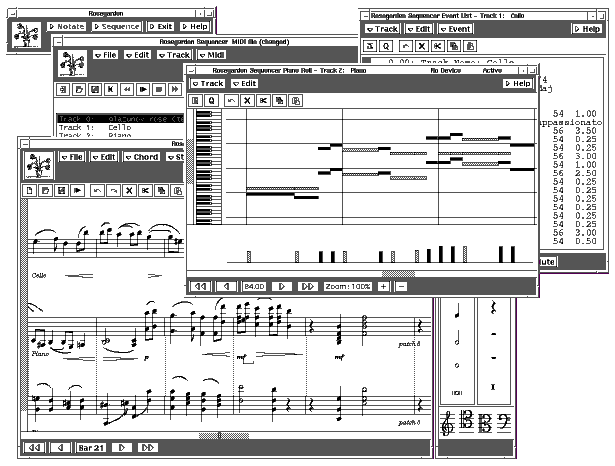Click the undo icon in Event List toolbar
The width and height of the screenshot is (615, 466).
[406, 46]
